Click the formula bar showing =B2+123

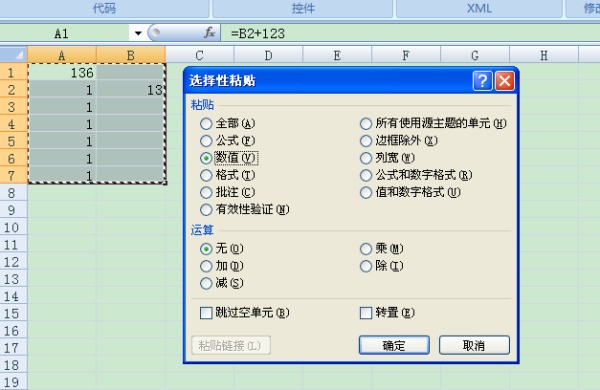click(410, 33)
